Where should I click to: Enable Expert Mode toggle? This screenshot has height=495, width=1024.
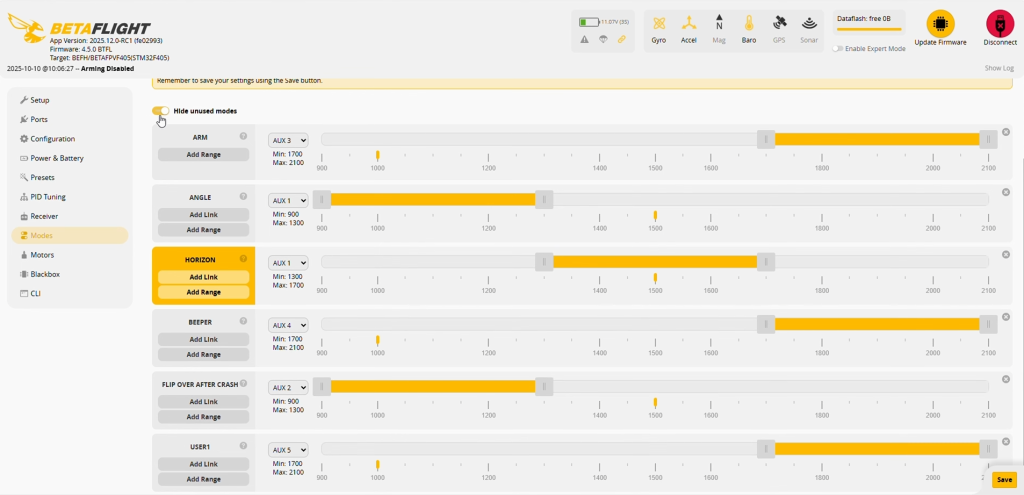pos(838,48)
